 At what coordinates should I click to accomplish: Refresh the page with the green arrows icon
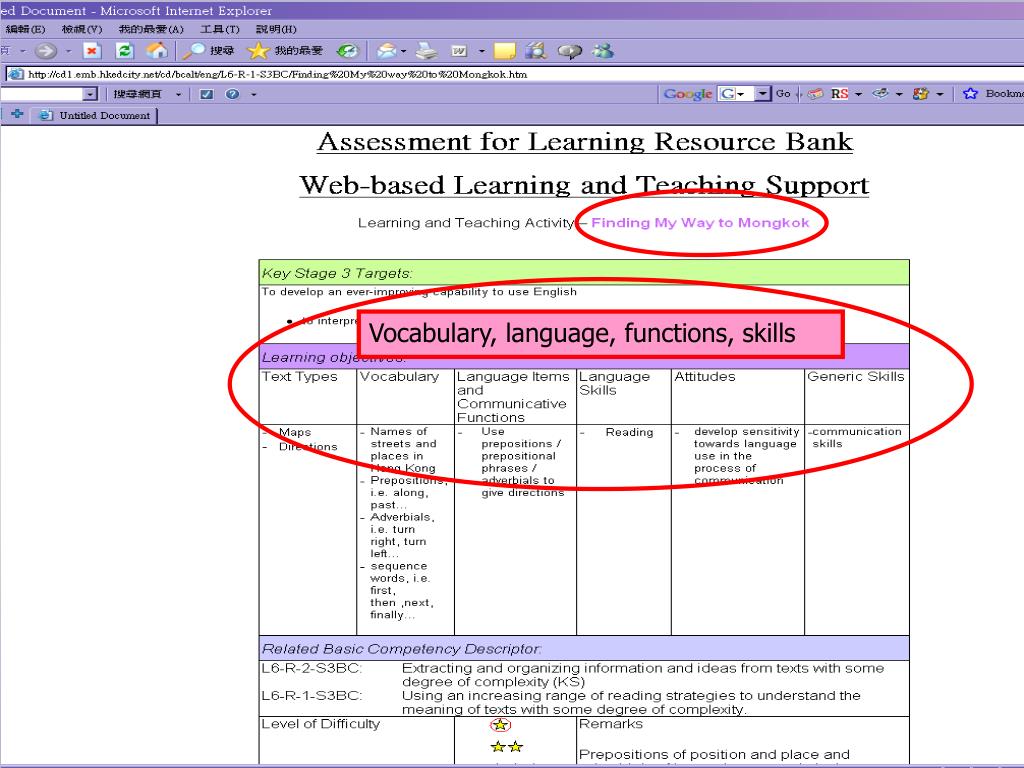(125, 51)
